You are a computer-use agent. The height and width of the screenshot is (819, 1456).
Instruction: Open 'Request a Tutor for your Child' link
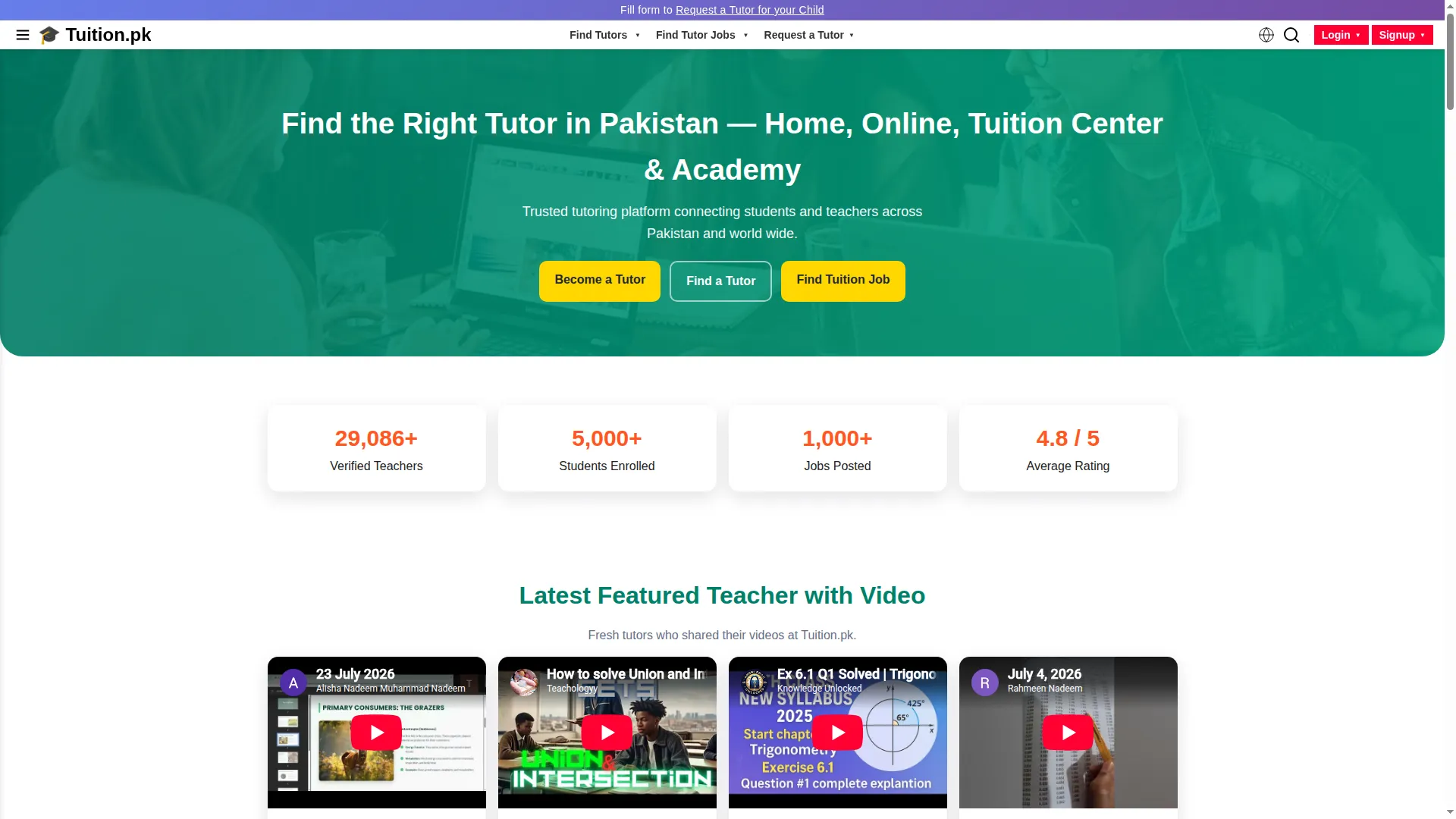tap(749, 10)
